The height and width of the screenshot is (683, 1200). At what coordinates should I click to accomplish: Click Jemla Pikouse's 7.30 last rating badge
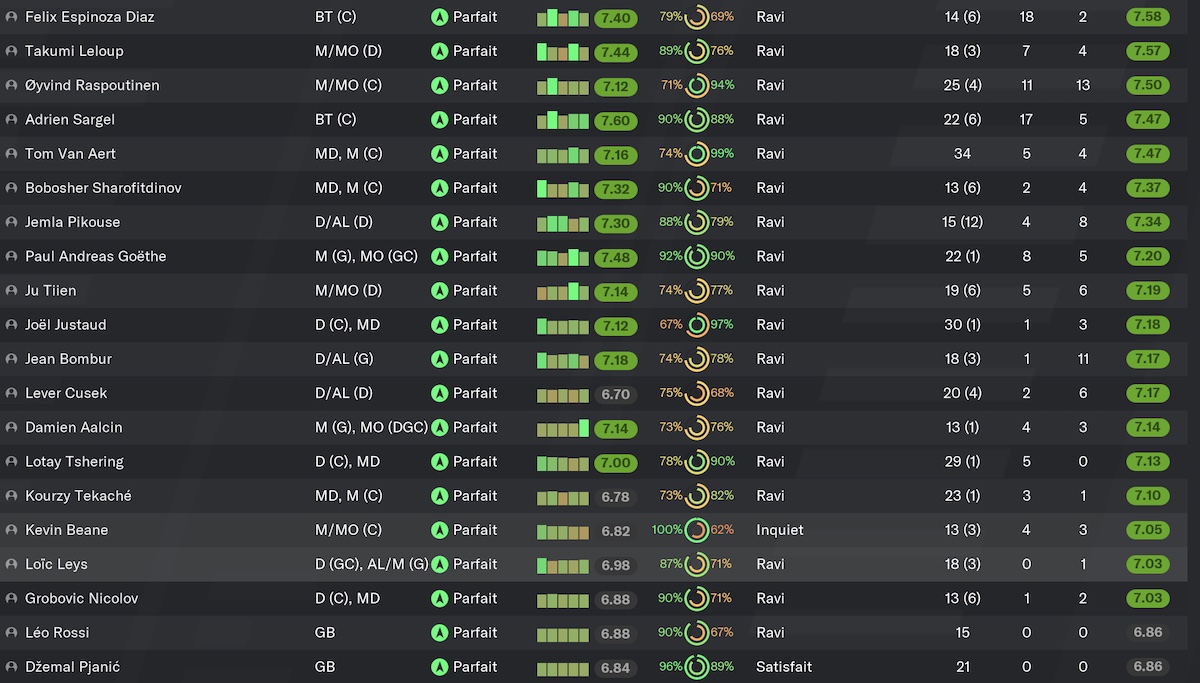616,223
